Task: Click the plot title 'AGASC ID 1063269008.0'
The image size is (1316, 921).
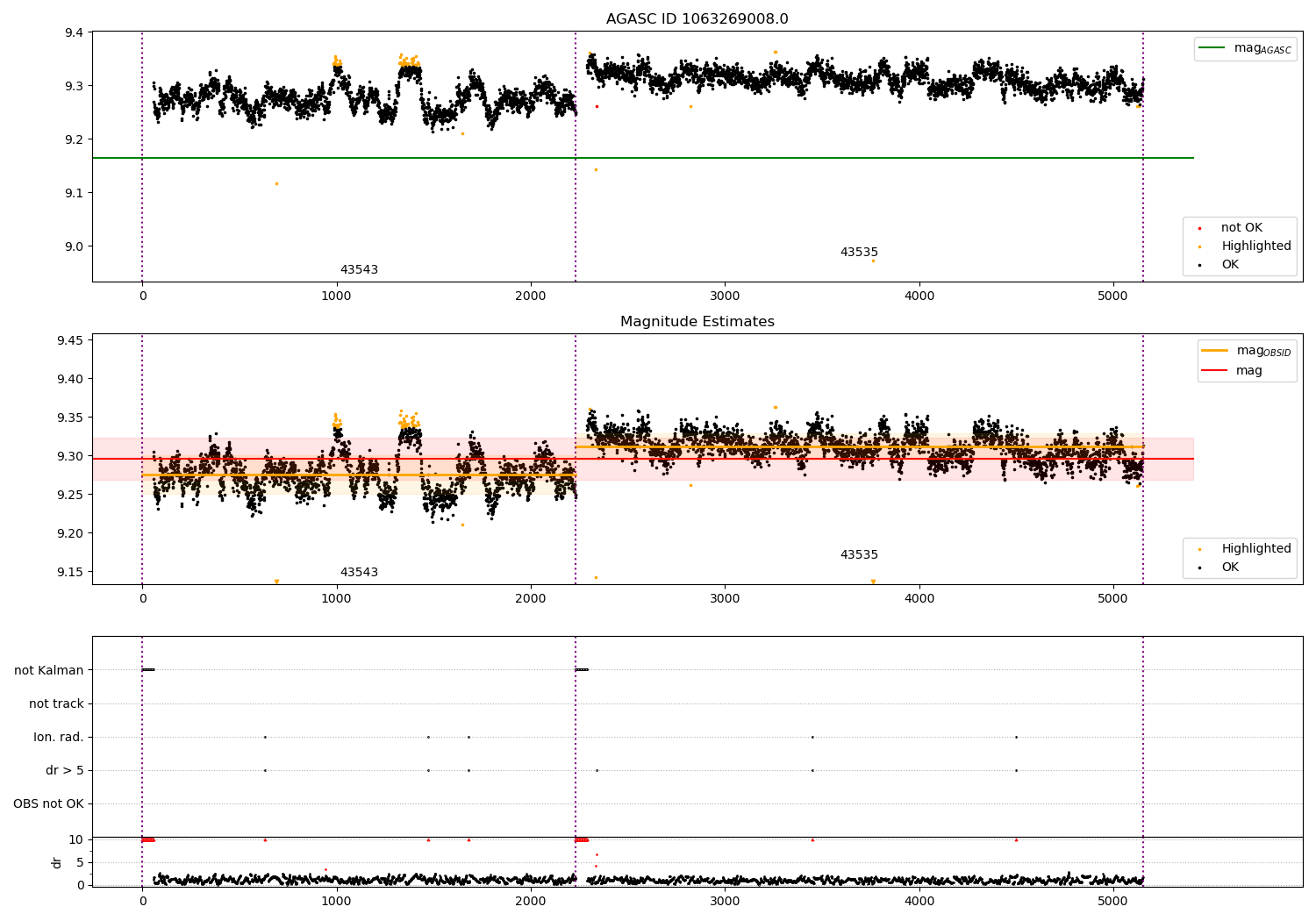Action: coord(697,19)
